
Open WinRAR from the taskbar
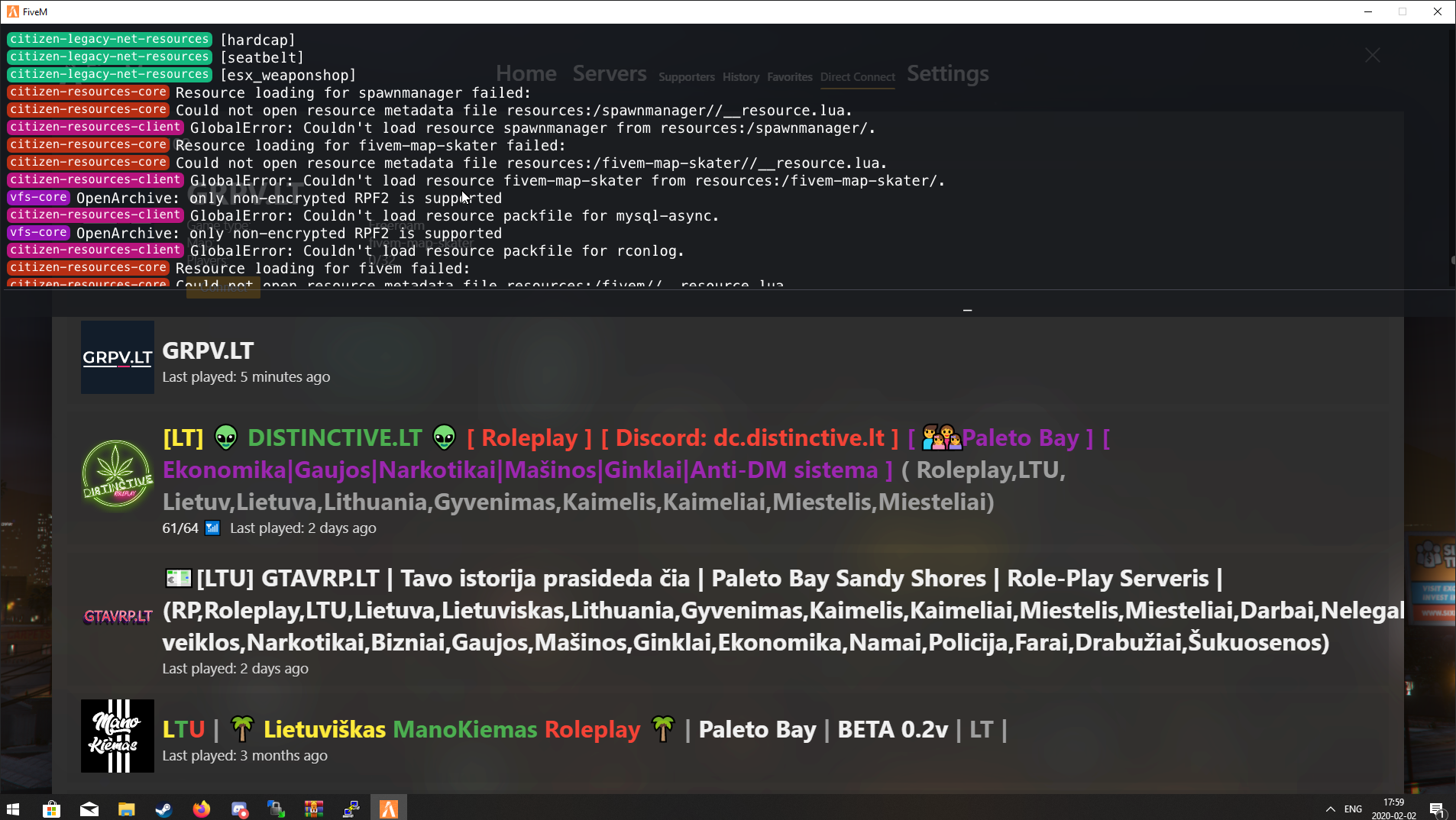click(313, 809)
